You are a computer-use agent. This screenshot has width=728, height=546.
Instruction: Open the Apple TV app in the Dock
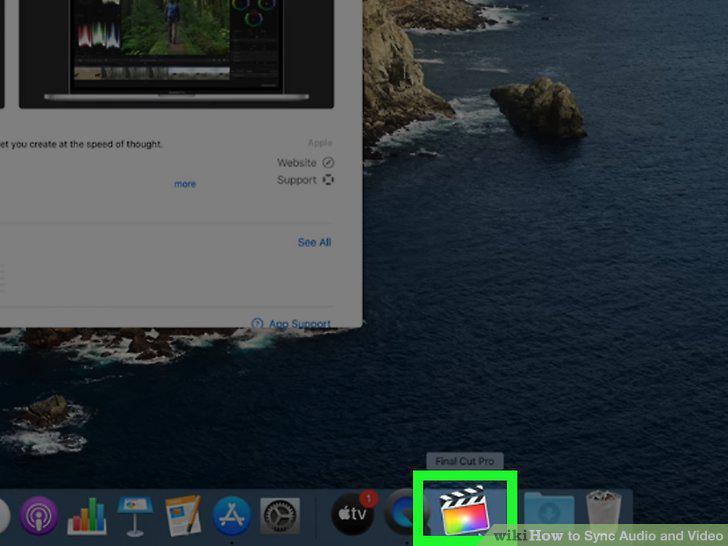353,514
